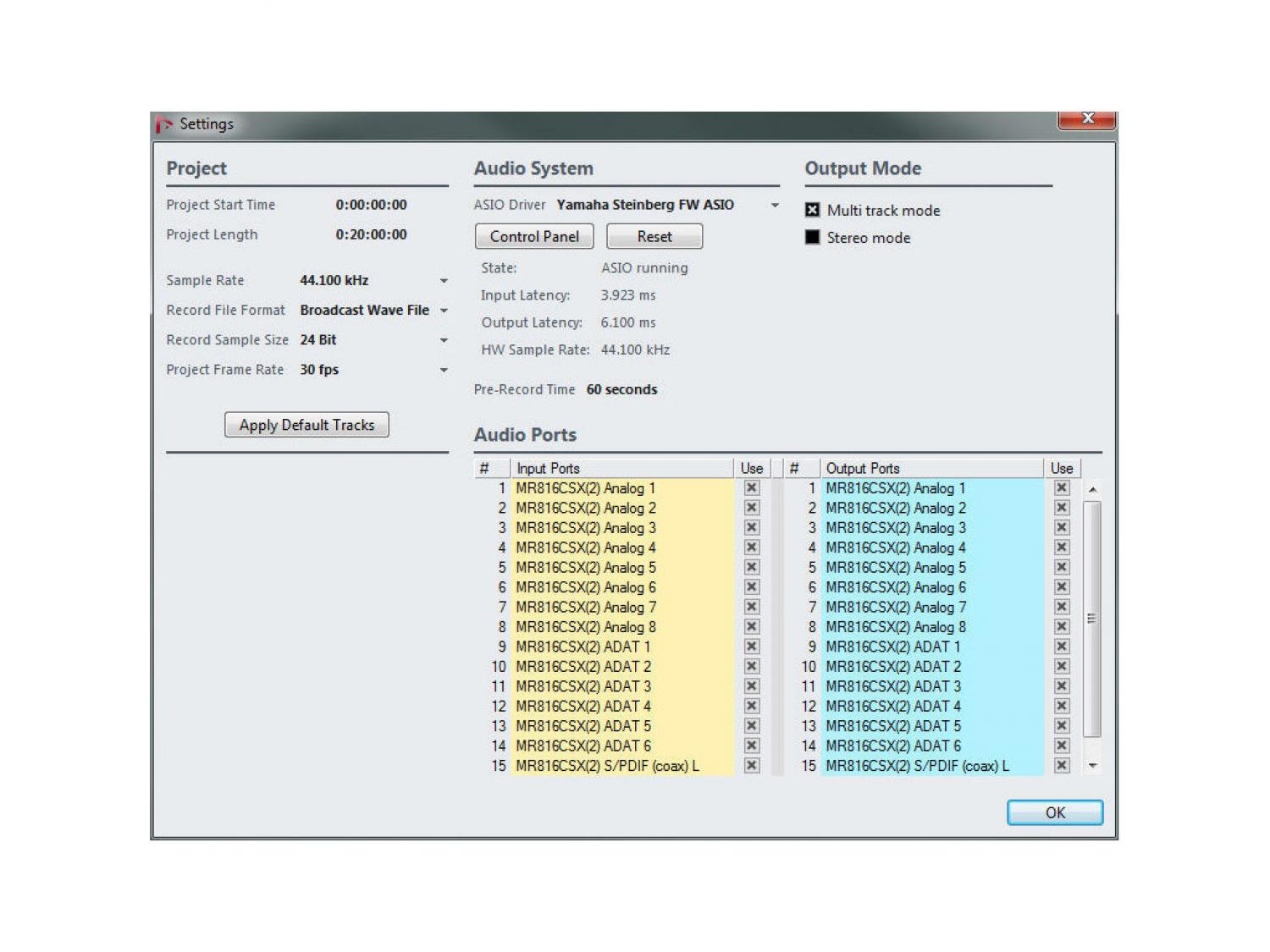Click the Settings window app logo icon
Image resolution: width=1270 pixels, height=952 pixels.
tap(164, 124)
